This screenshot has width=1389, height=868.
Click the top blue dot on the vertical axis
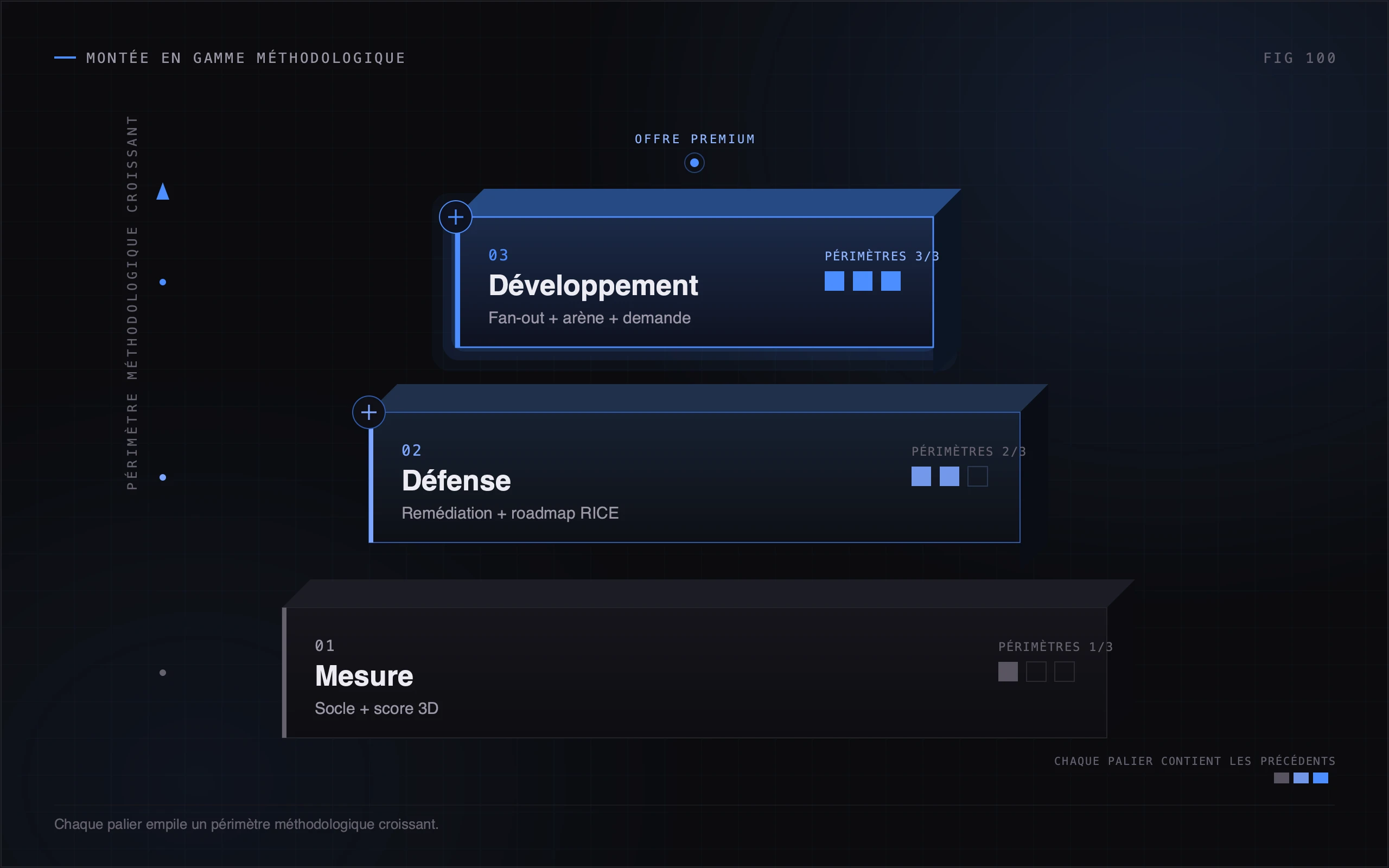pos(163,282)
